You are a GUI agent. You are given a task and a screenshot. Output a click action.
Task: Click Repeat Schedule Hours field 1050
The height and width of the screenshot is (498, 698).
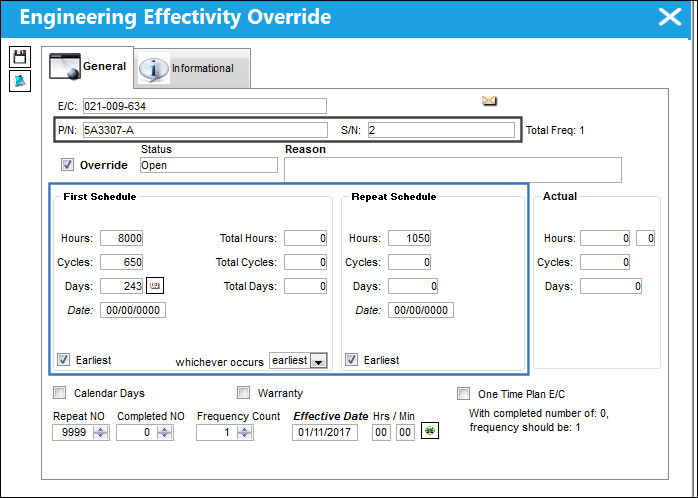coord(410,238)
